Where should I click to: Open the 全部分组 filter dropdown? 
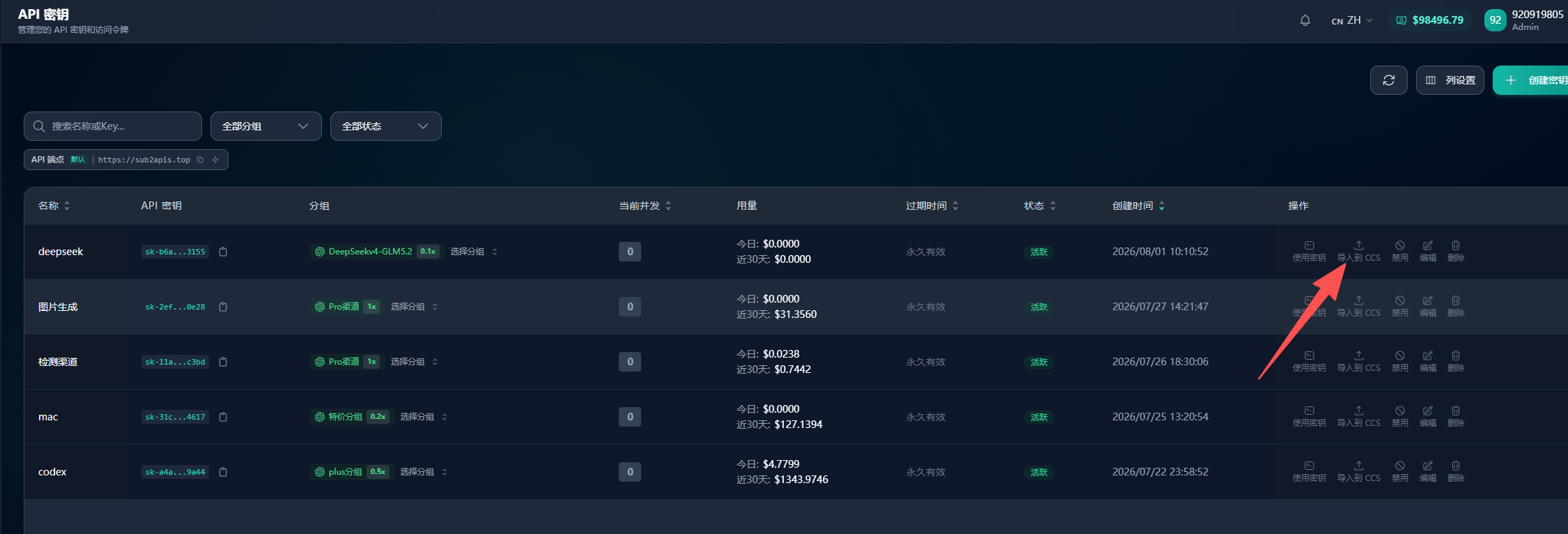click(x=266, y=126)
